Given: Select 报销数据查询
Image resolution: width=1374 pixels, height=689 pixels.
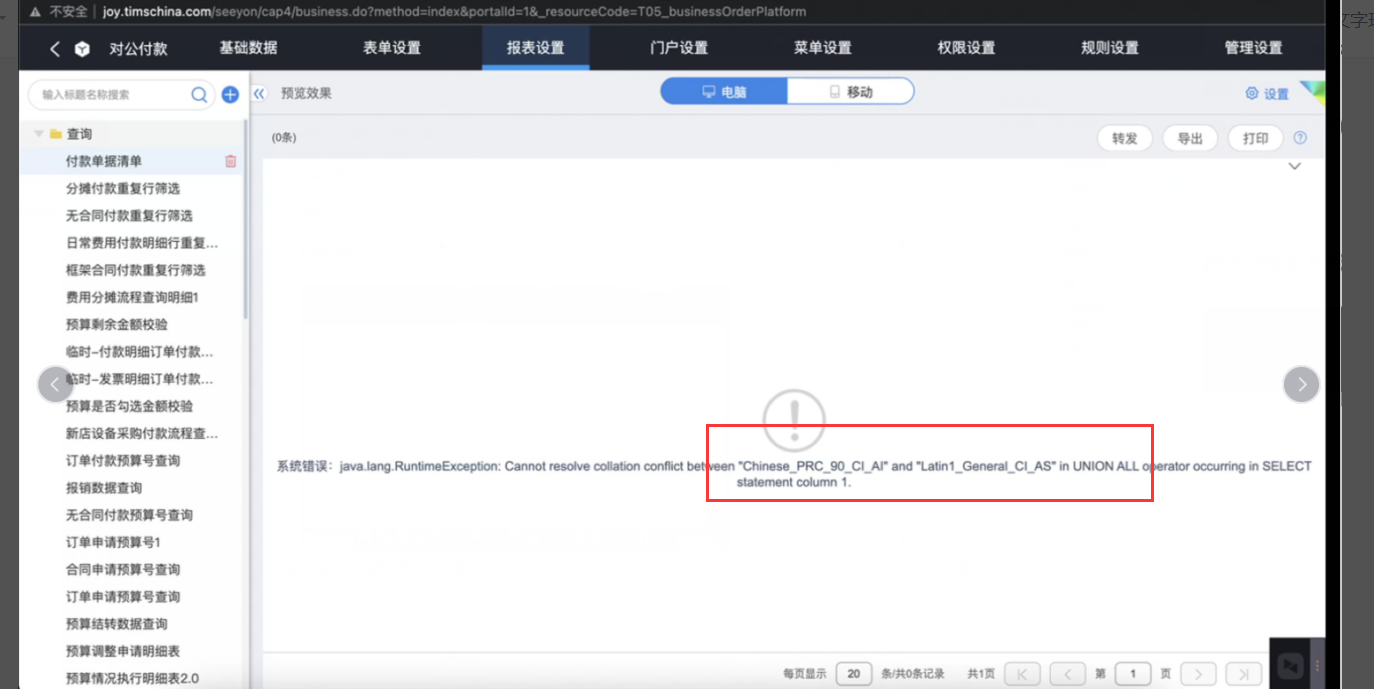Looking at the screenshot, I should [x=104, y=488].
